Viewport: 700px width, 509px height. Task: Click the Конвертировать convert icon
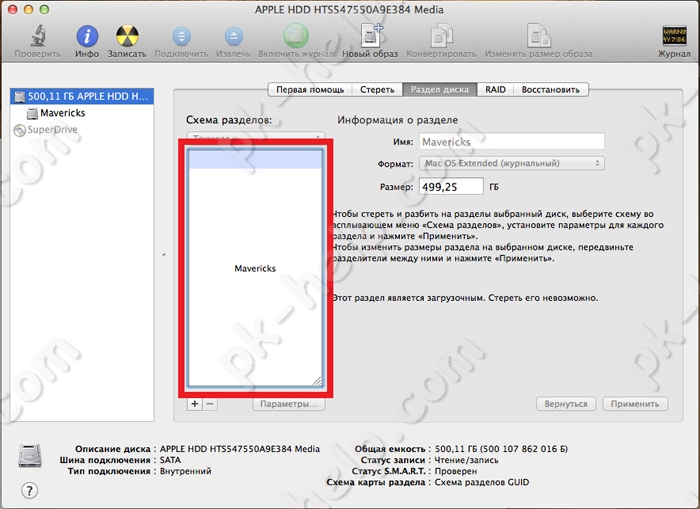point(441,36)
